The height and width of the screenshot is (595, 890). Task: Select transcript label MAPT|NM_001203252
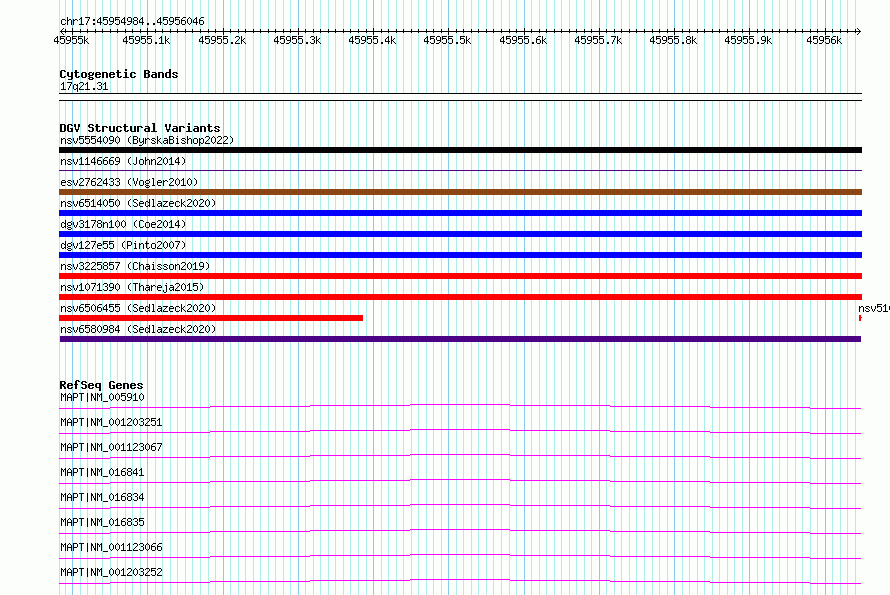111,572
